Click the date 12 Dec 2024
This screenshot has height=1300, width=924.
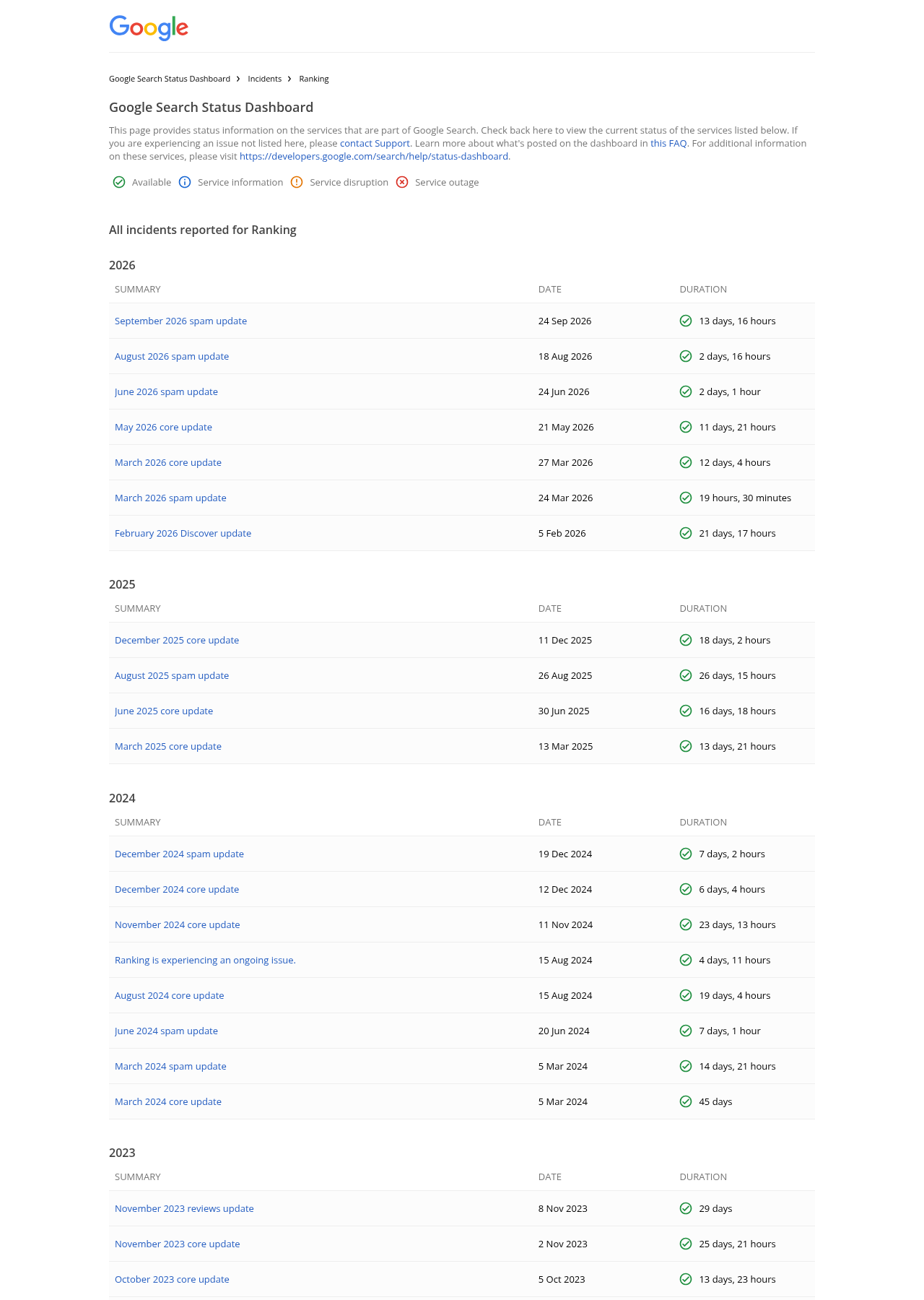tap(565, 889)
